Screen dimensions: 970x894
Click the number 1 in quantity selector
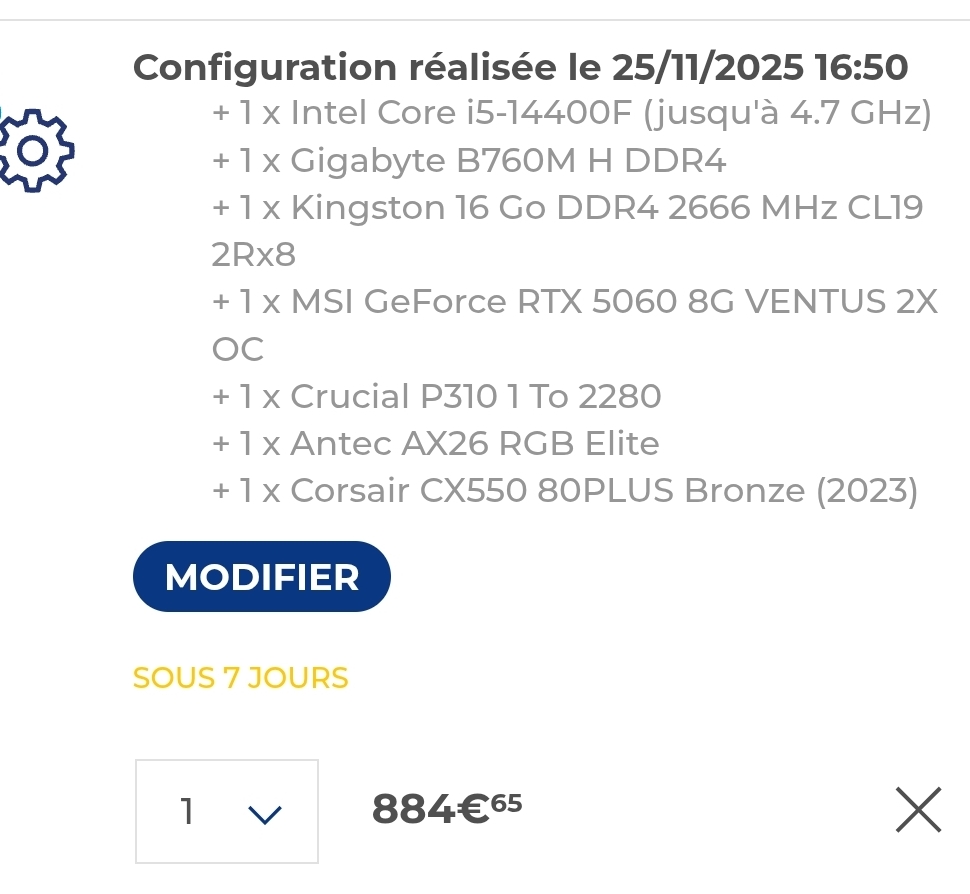click(x=187, y=811)
